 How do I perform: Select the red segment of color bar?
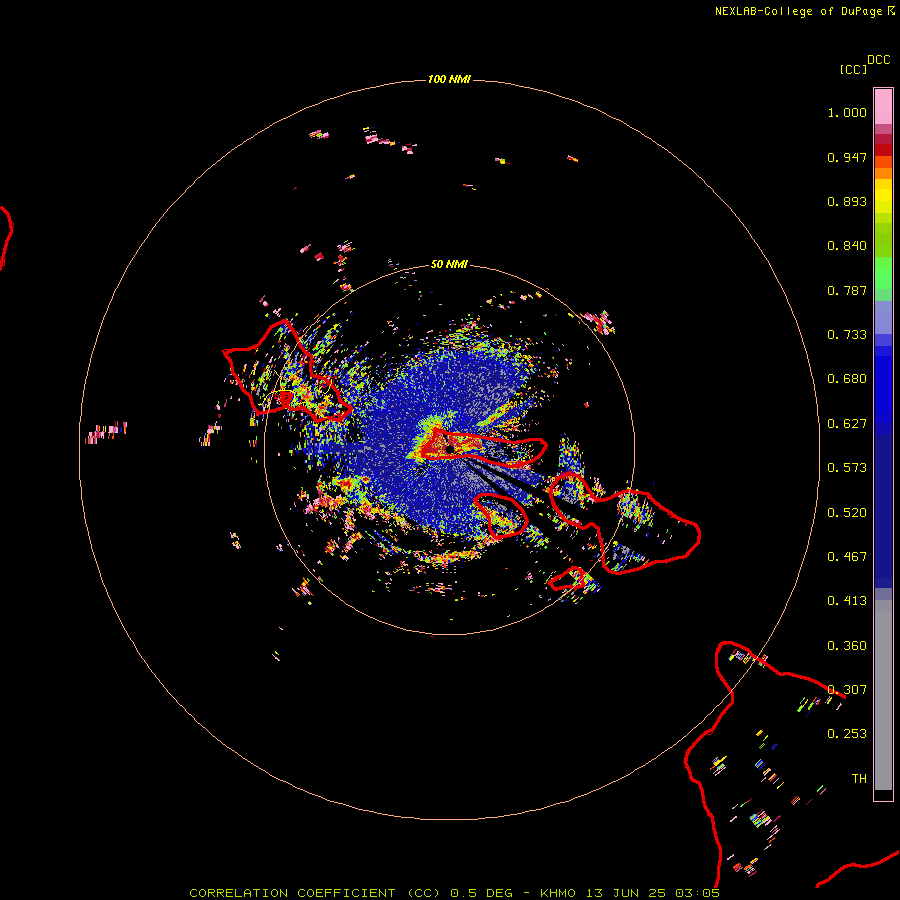click(883, 150)
